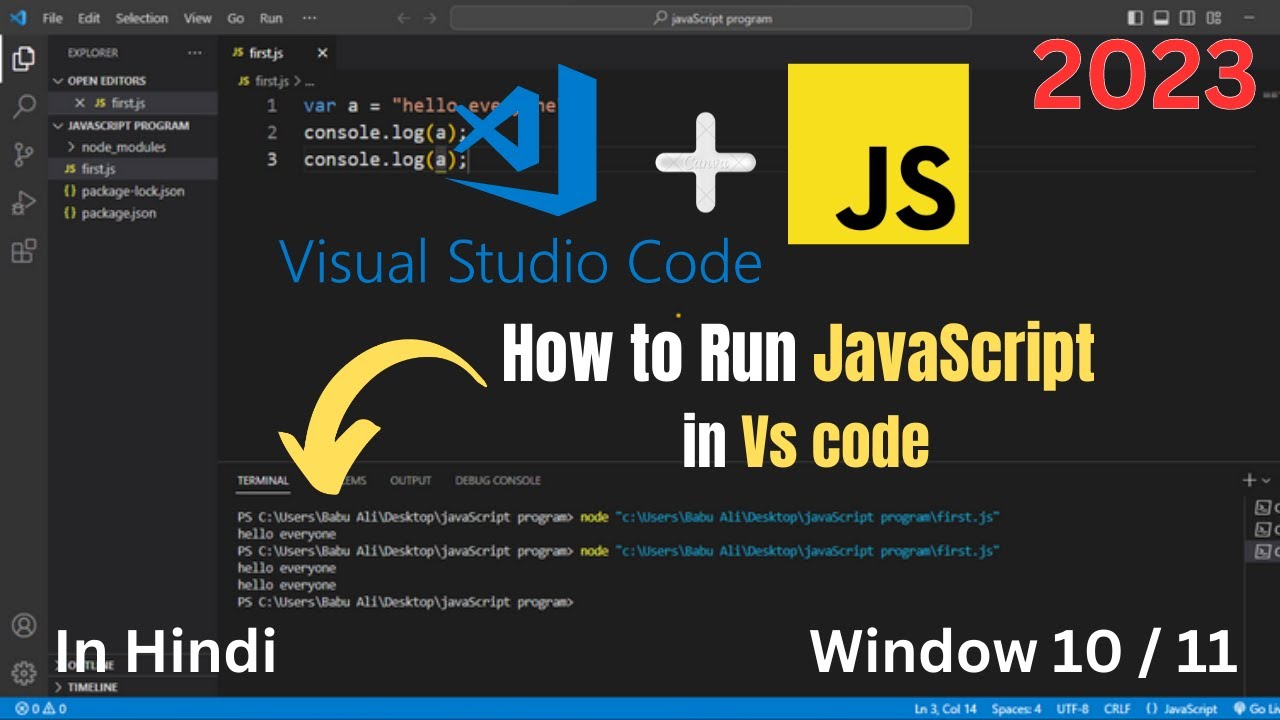1280x720 pixels.
Task: Open the File menu
Action: 52,18
